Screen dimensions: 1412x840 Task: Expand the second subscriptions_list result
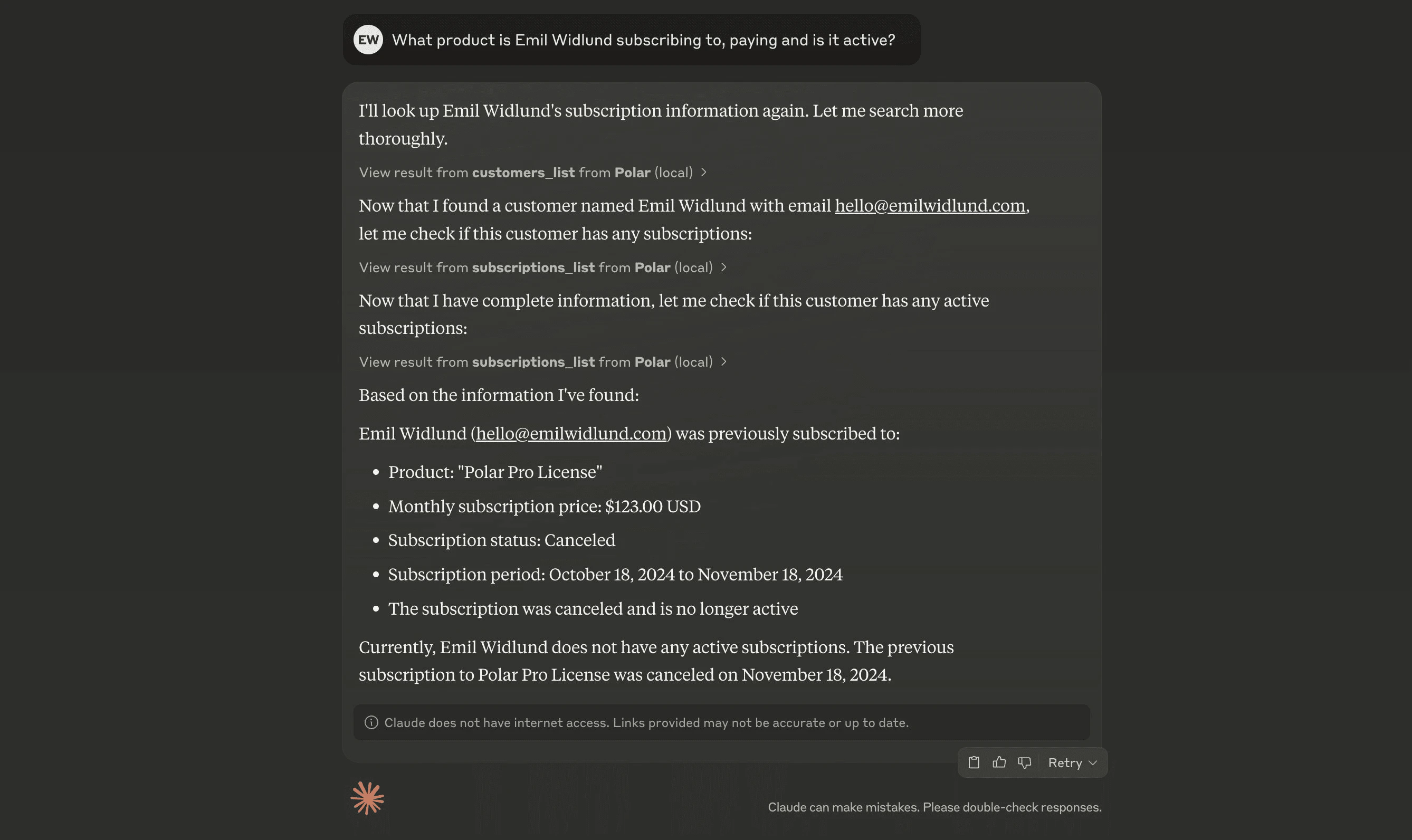click(542, 362)
